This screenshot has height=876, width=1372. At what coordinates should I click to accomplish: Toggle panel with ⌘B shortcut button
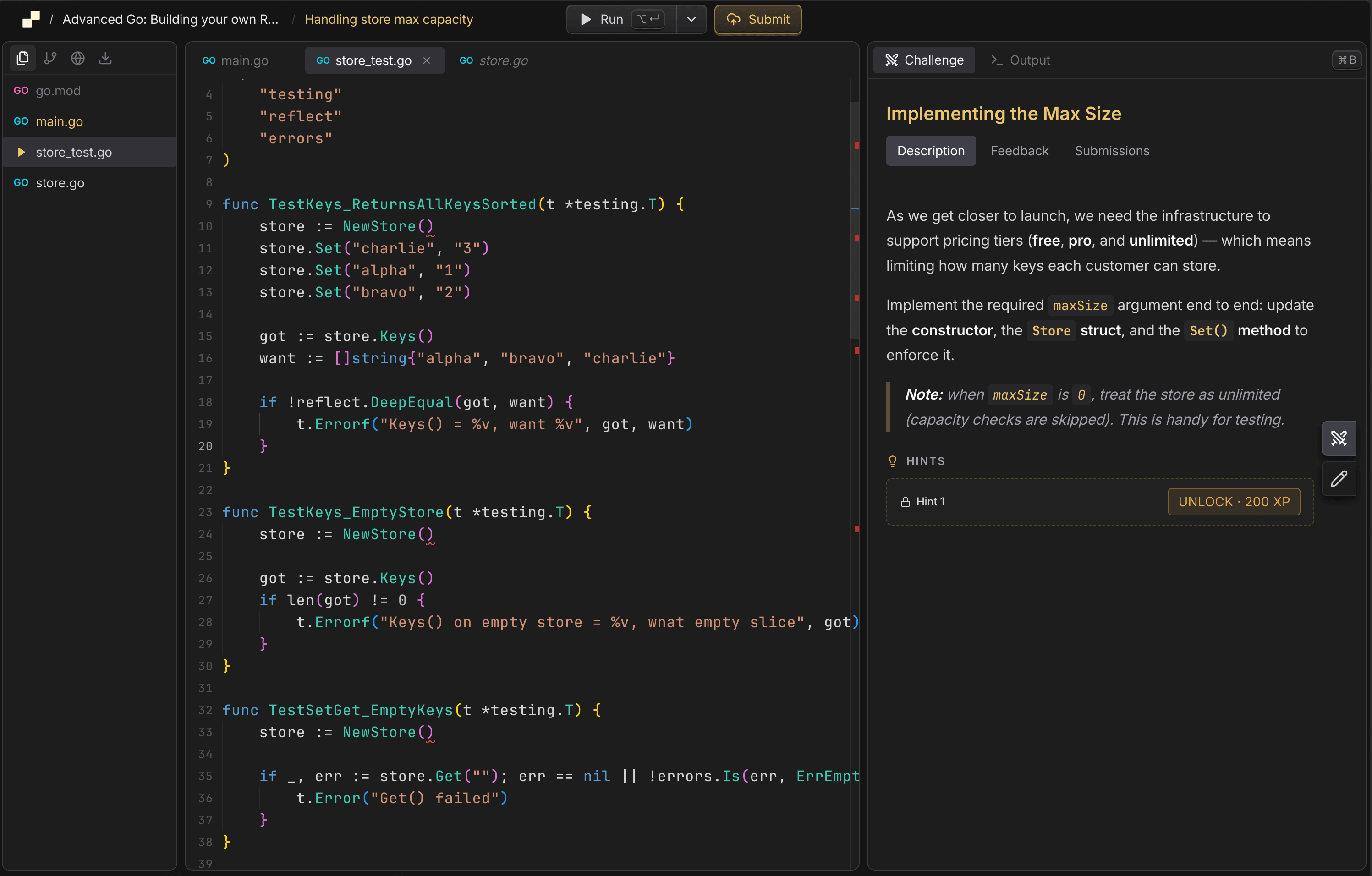click(x=1347, y=60)
